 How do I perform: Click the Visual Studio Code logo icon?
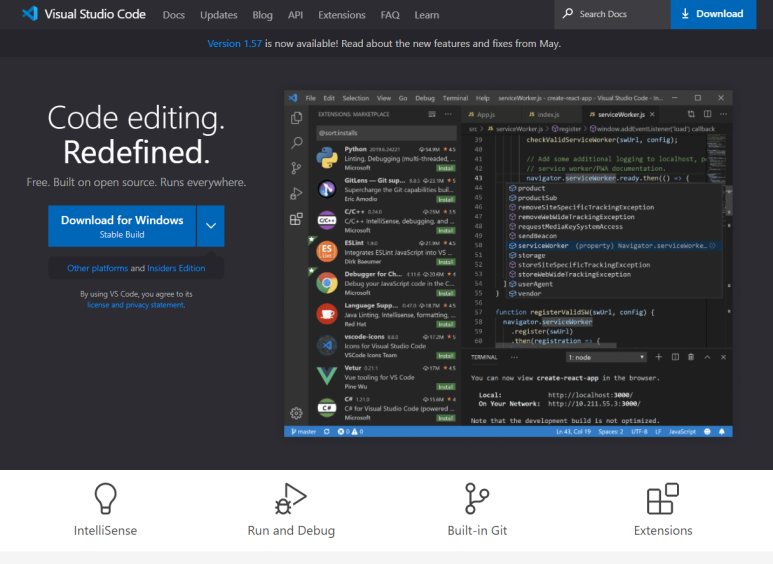[x=30, y=14]
